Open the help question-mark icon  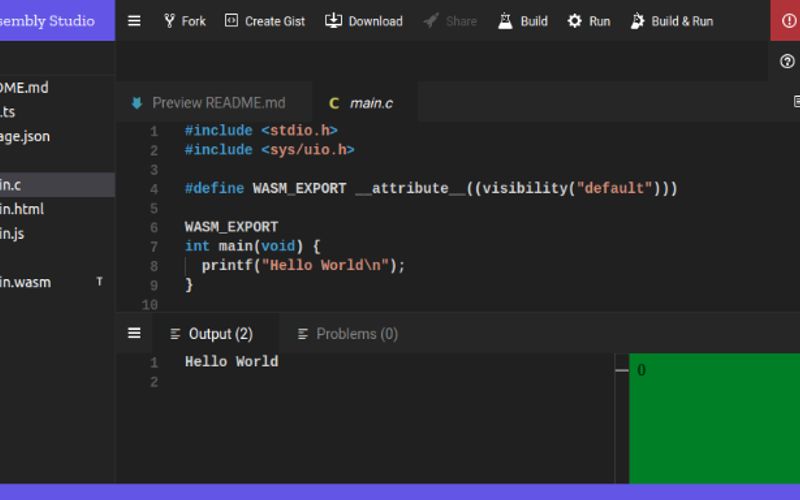(787, 61)
